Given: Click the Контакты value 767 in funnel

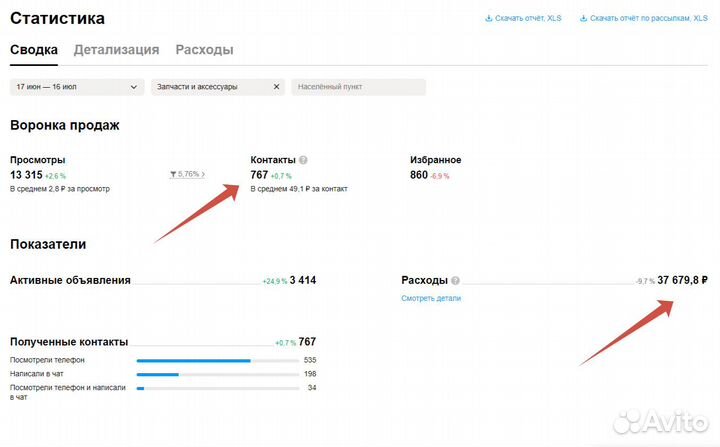Looking at the screenshot, I should point(259,175).
